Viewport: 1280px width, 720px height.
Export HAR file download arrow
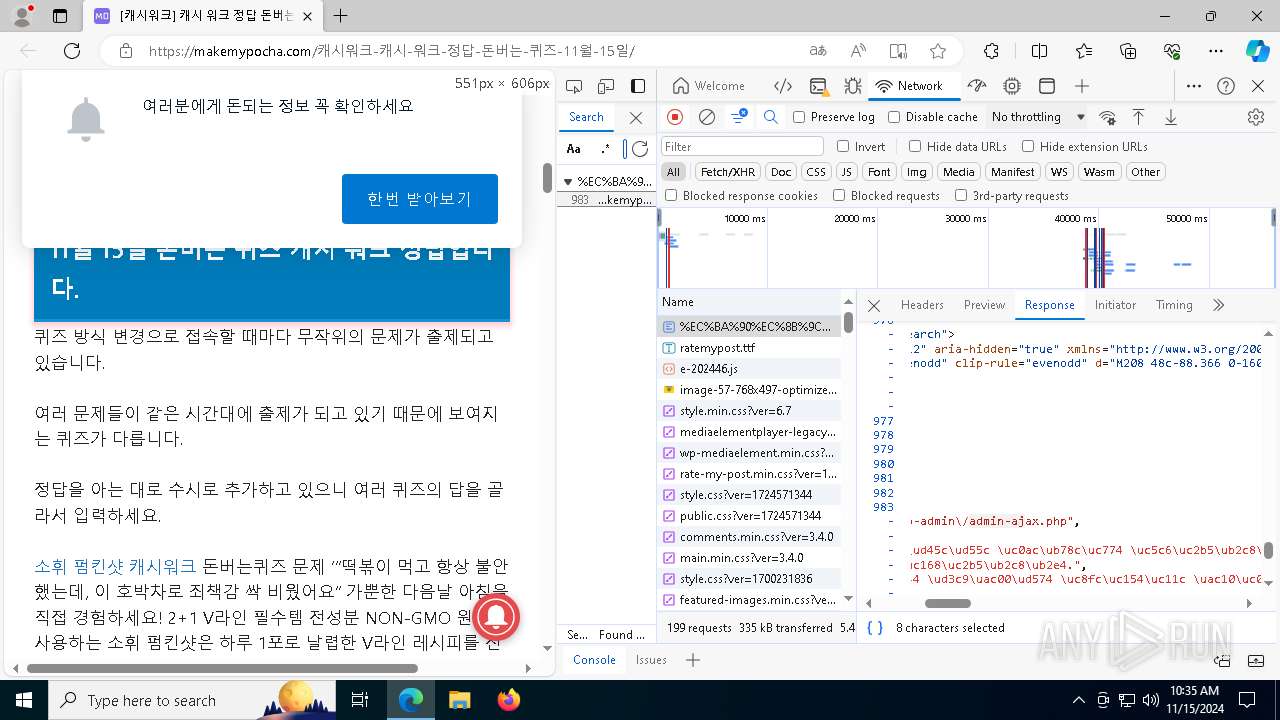pos(1170,117)
